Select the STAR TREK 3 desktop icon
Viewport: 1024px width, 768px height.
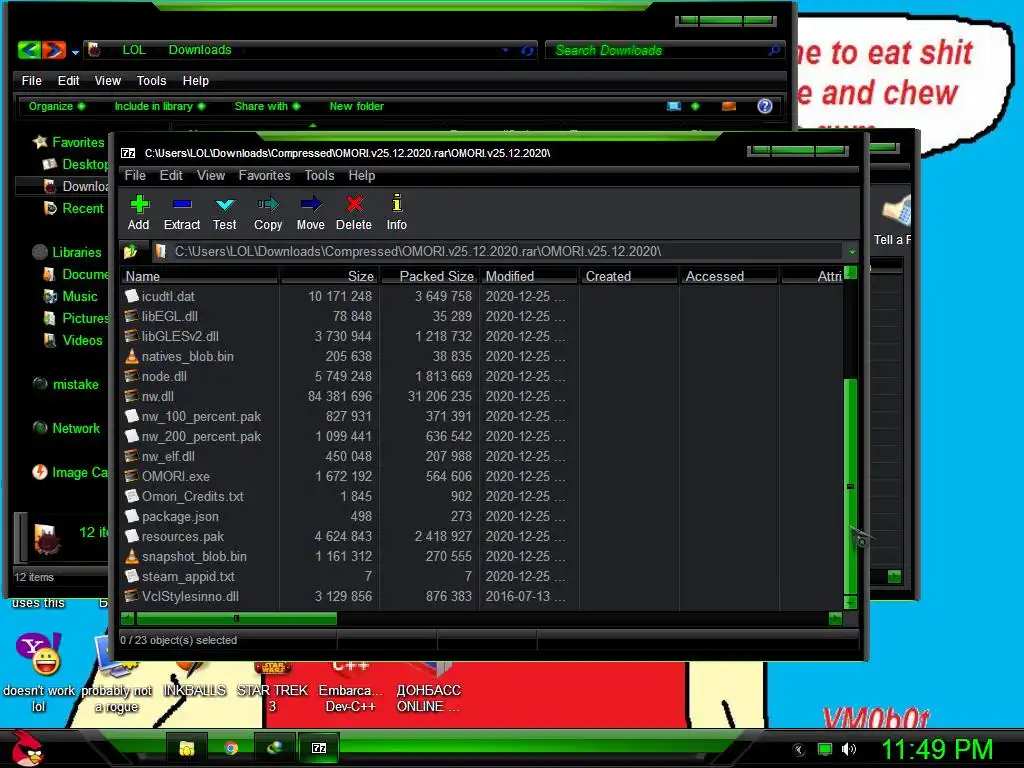[x=272, y=689]
